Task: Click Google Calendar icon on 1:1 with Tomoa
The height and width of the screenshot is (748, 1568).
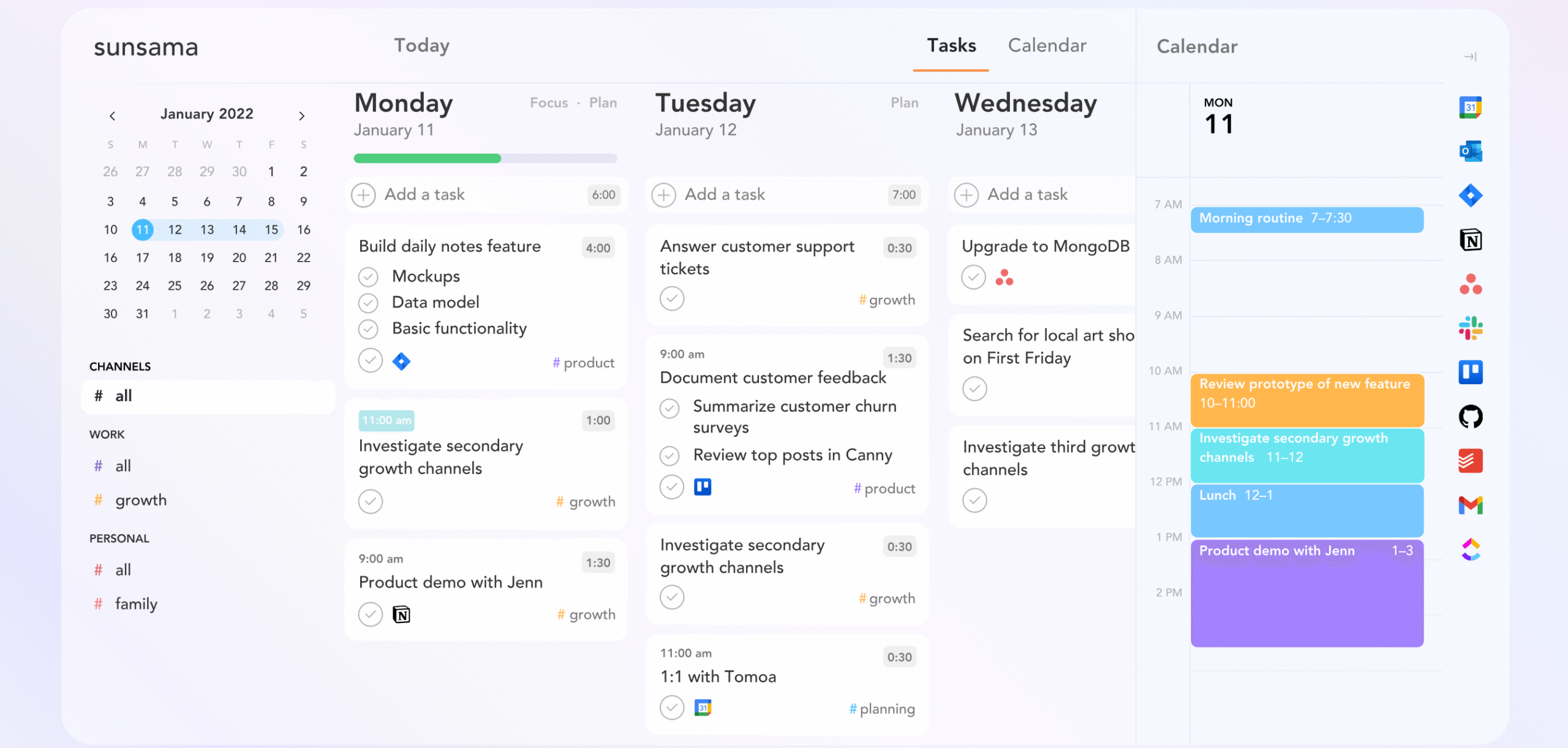Action: [703, 708]
